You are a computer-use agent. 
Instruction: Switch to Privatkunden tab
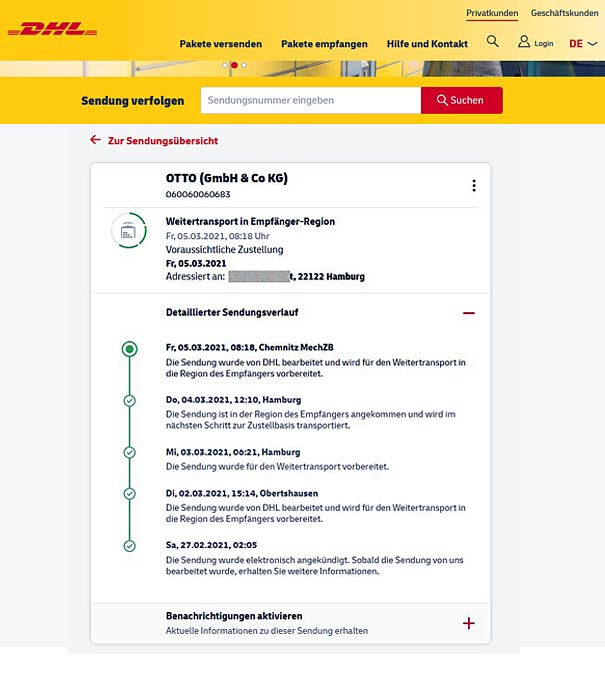click(x=492, y=13)
